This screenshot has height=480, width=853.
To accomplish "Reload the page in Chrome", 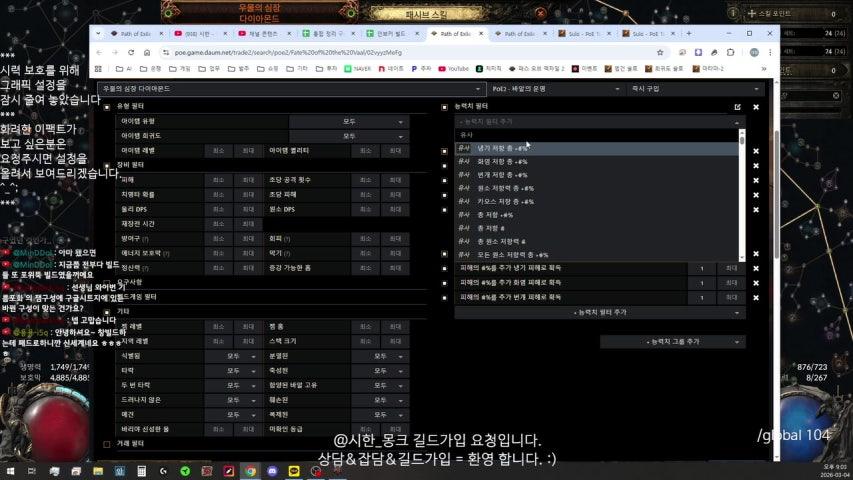I will pyautogui.click(x=131, y=52).
